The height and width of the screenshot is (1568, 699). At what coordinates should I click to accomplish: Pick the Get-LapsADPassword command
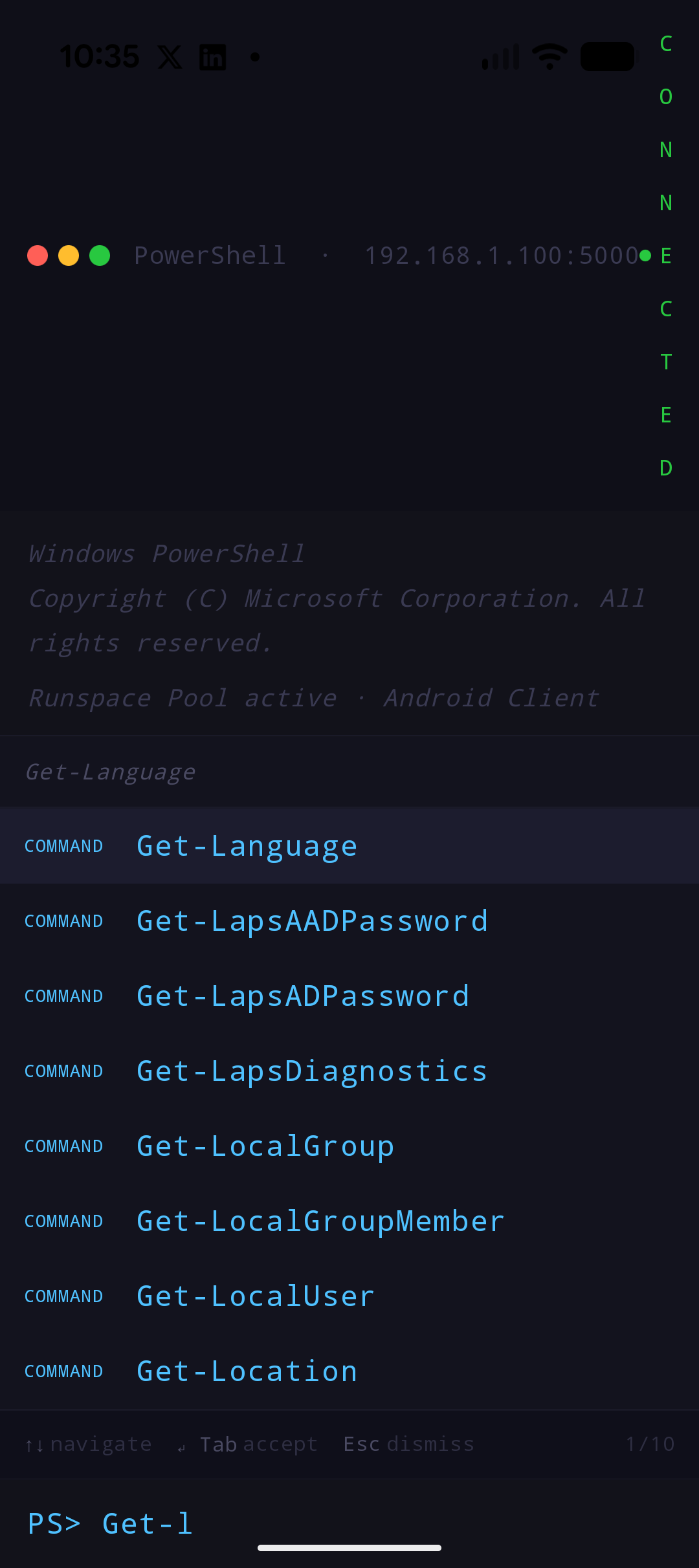coord(303,996)
